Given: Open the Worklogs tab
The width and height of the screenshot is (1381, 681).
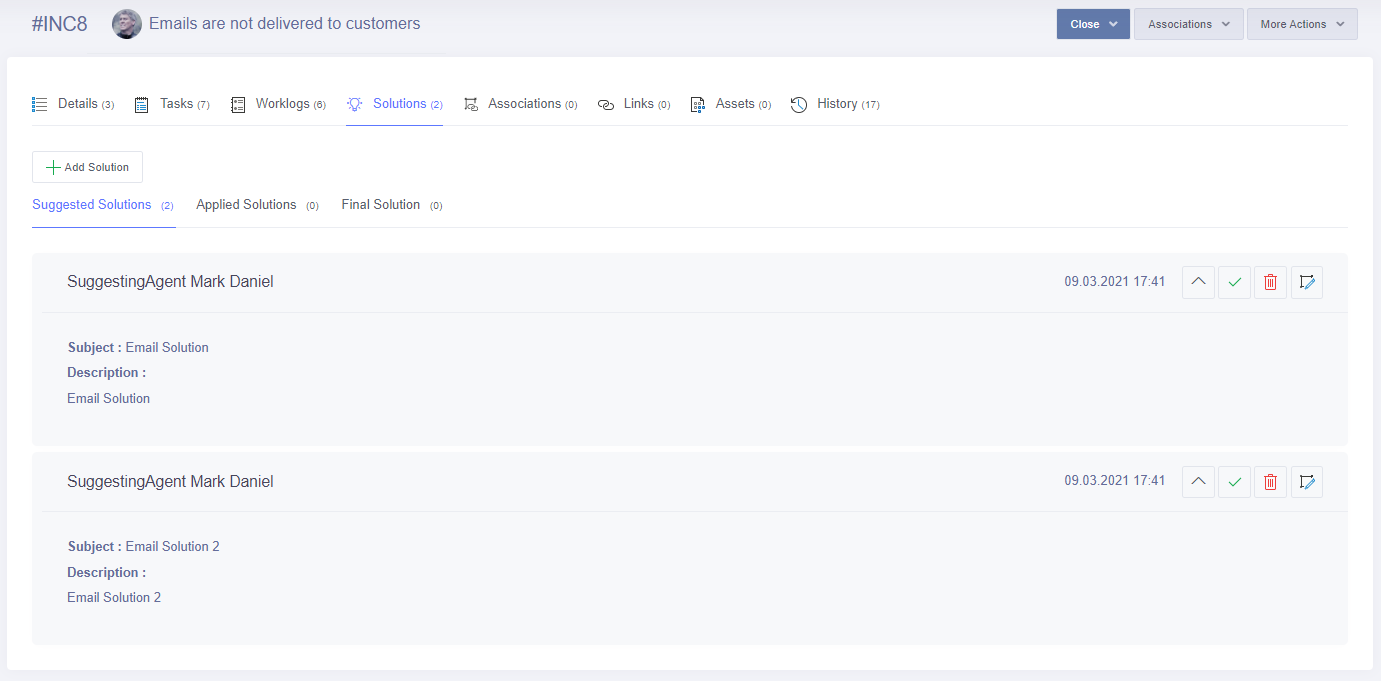Looking at the screenshot, I should [278, 104].
